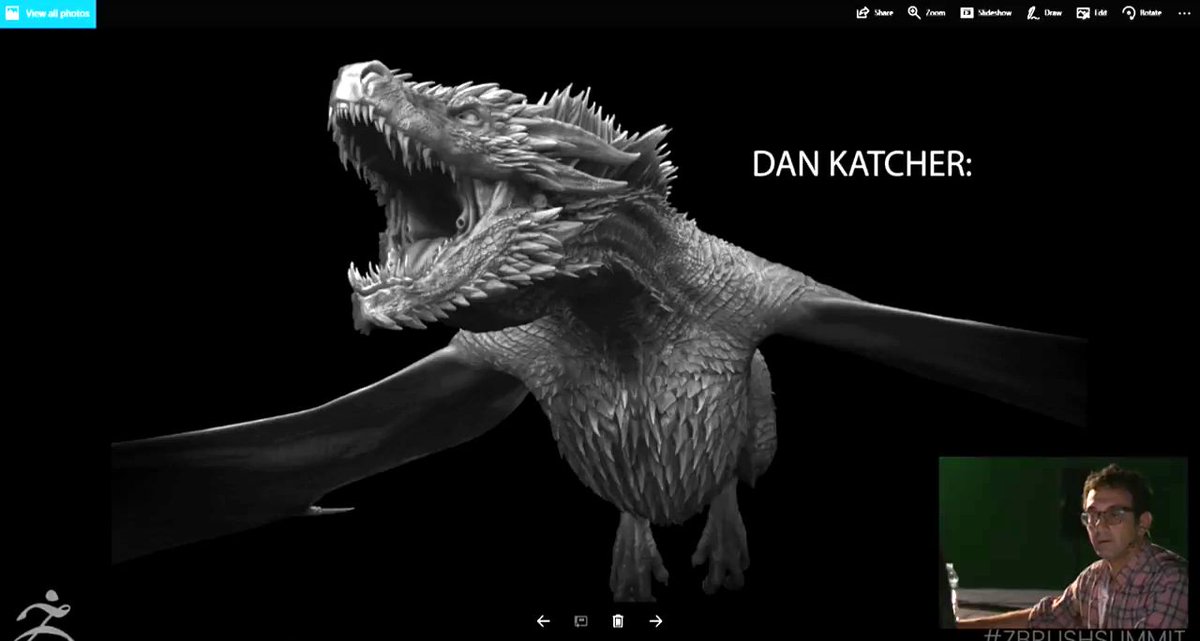Start the Slideshow
Screen dimensions: 1200x641
986,13
